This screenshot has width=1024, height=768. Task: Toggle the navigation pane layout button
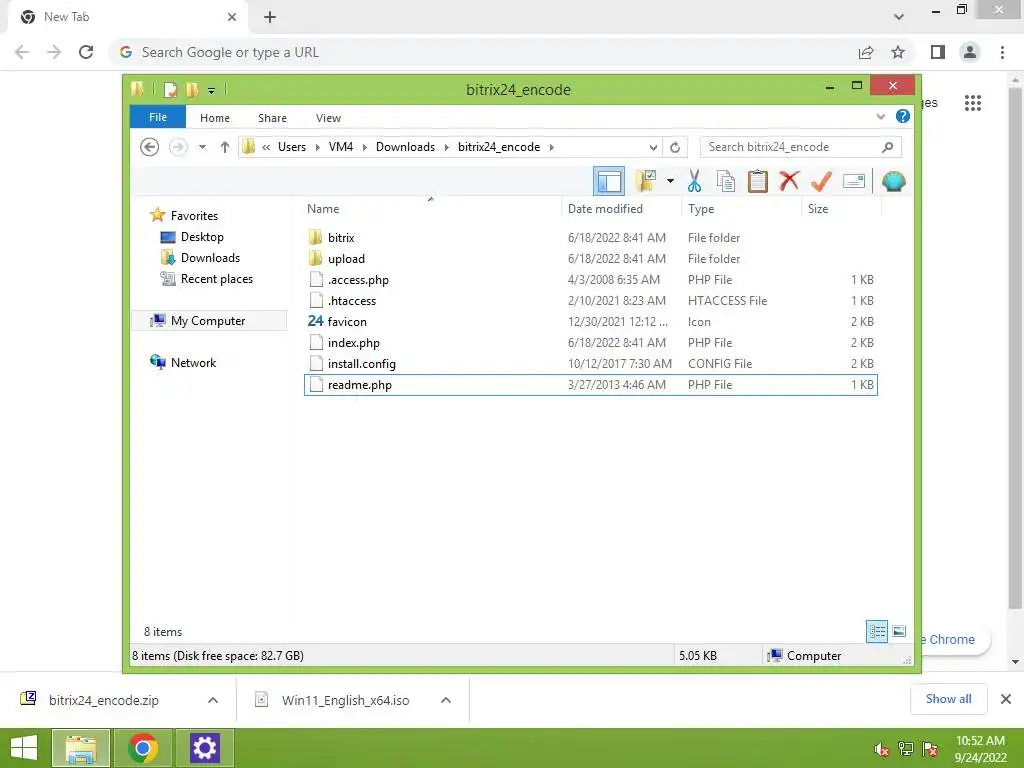[x=609, y=181]
